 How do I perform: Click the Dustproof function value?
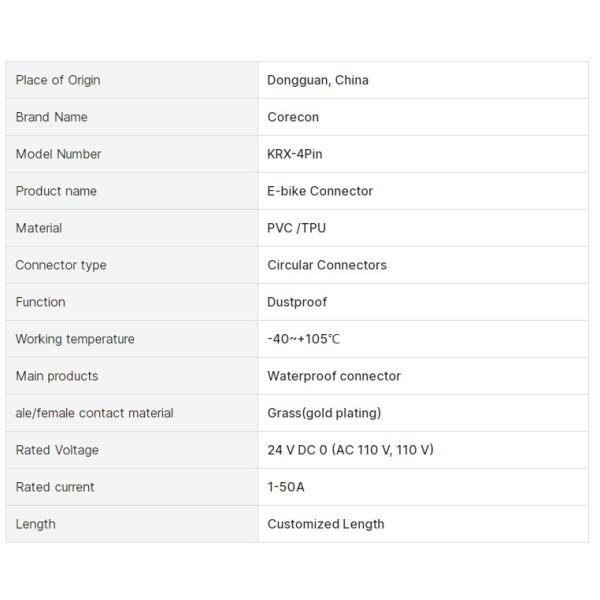coord(297,302)
